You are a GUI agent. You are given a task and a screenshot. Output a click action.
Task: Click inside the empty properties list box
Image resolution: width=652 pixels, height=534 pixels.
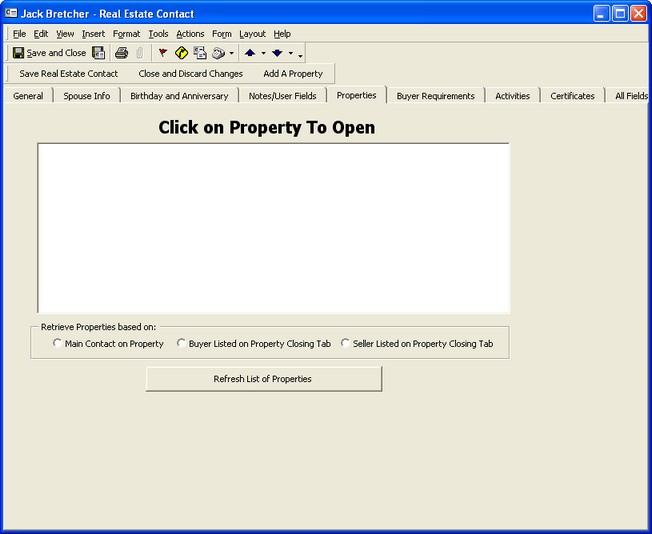274,228
